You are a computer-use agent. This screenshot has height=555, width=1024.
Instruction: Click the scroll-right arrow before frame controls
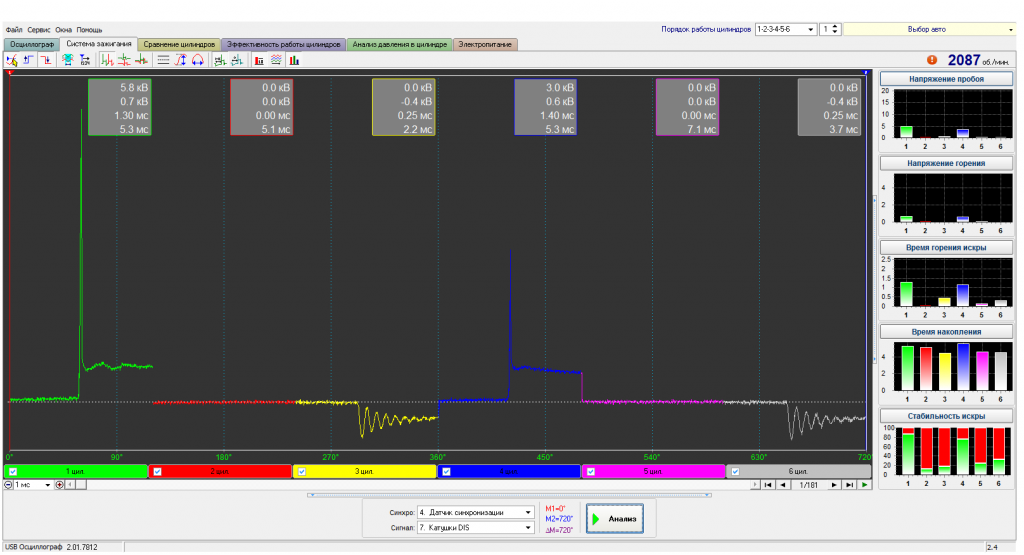coord(755,485)
